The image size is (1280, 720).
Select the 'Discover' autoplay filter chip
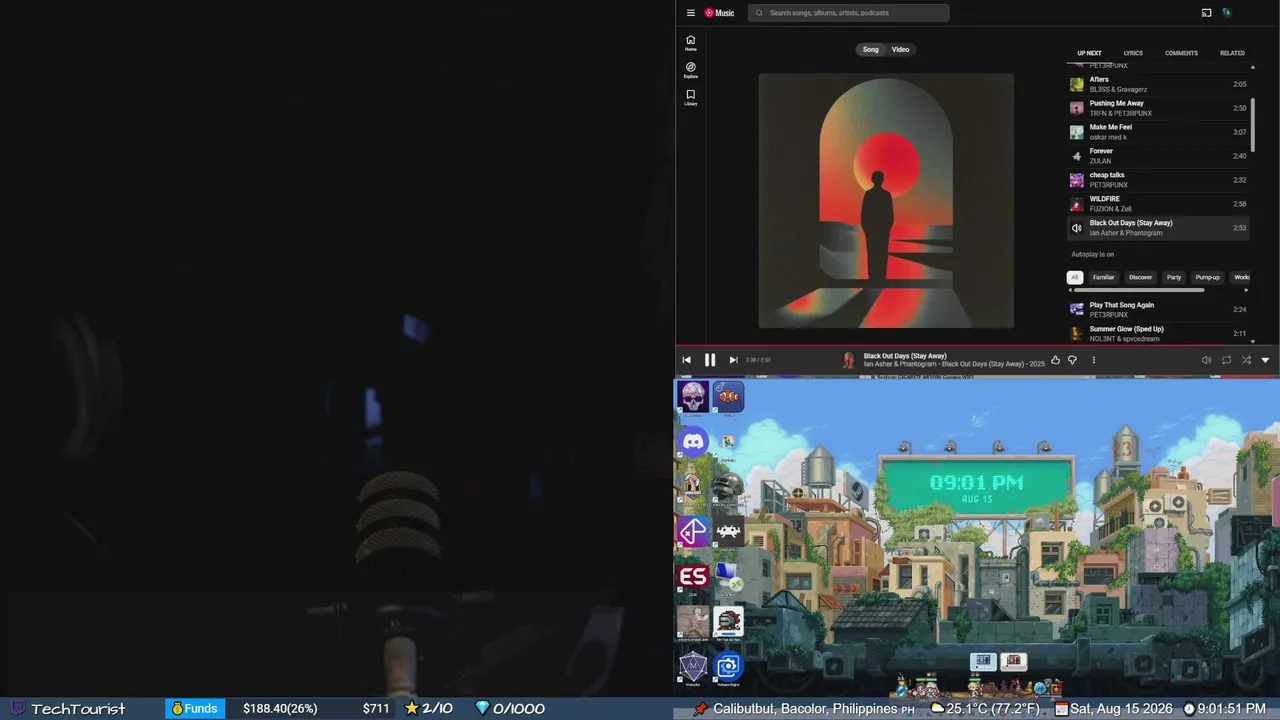pos(1141,277)
